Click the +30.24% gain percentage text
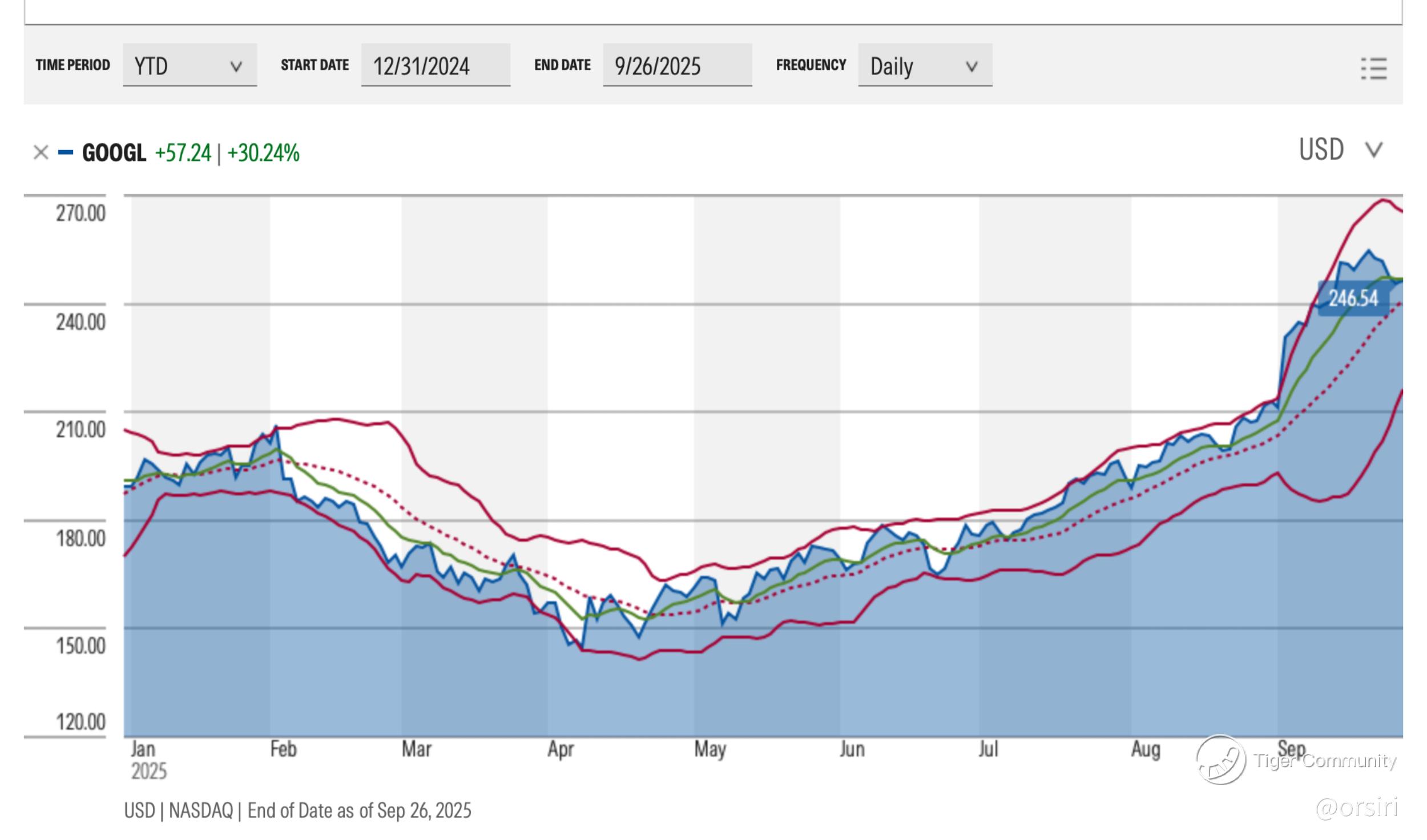The height and width of the screenshot is (840, 1427). click(263, 153)
